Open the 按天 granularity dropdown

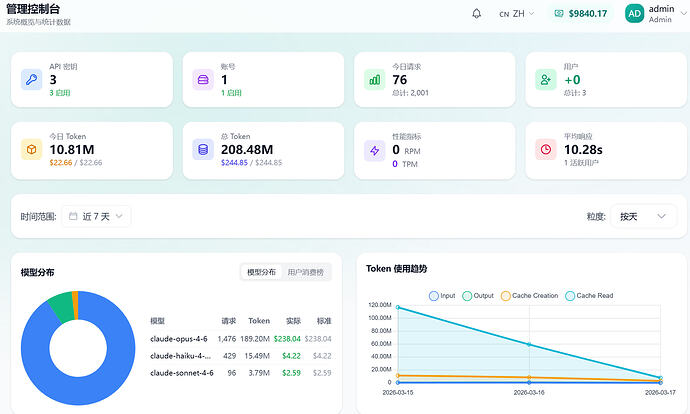tap(643, 216)
